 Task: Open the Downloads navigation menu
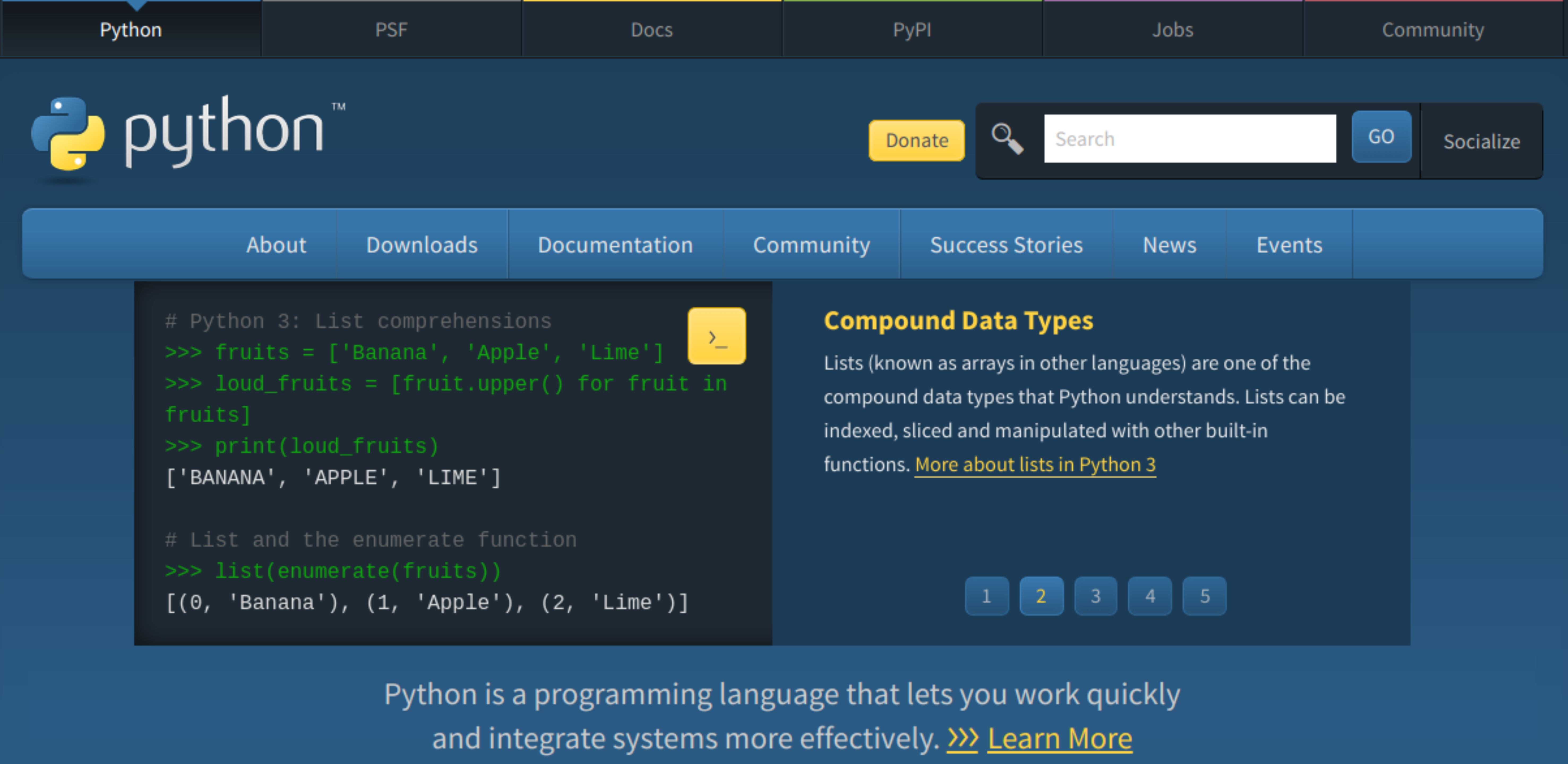click(422, 245)
